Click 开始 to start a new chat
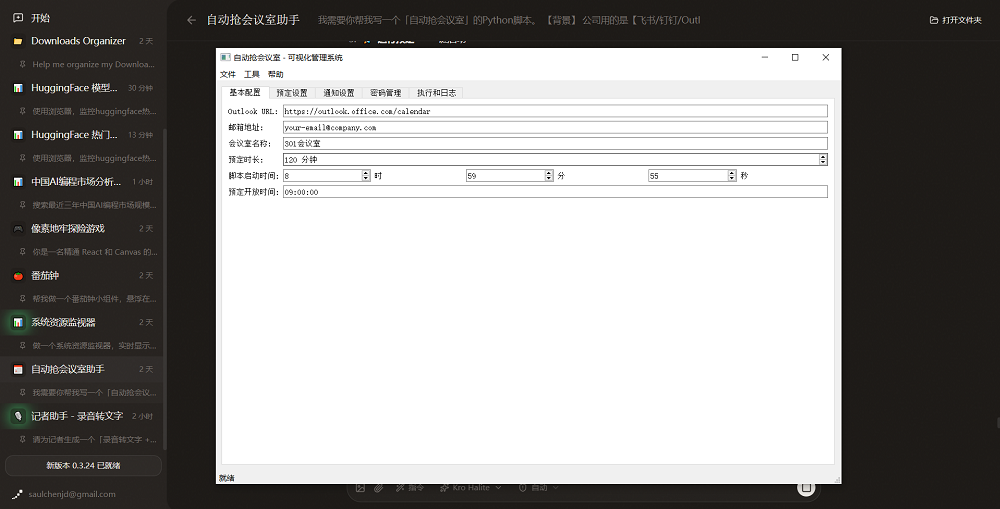The width and height of the screenshot is (1000, 509). coord(40,18)
